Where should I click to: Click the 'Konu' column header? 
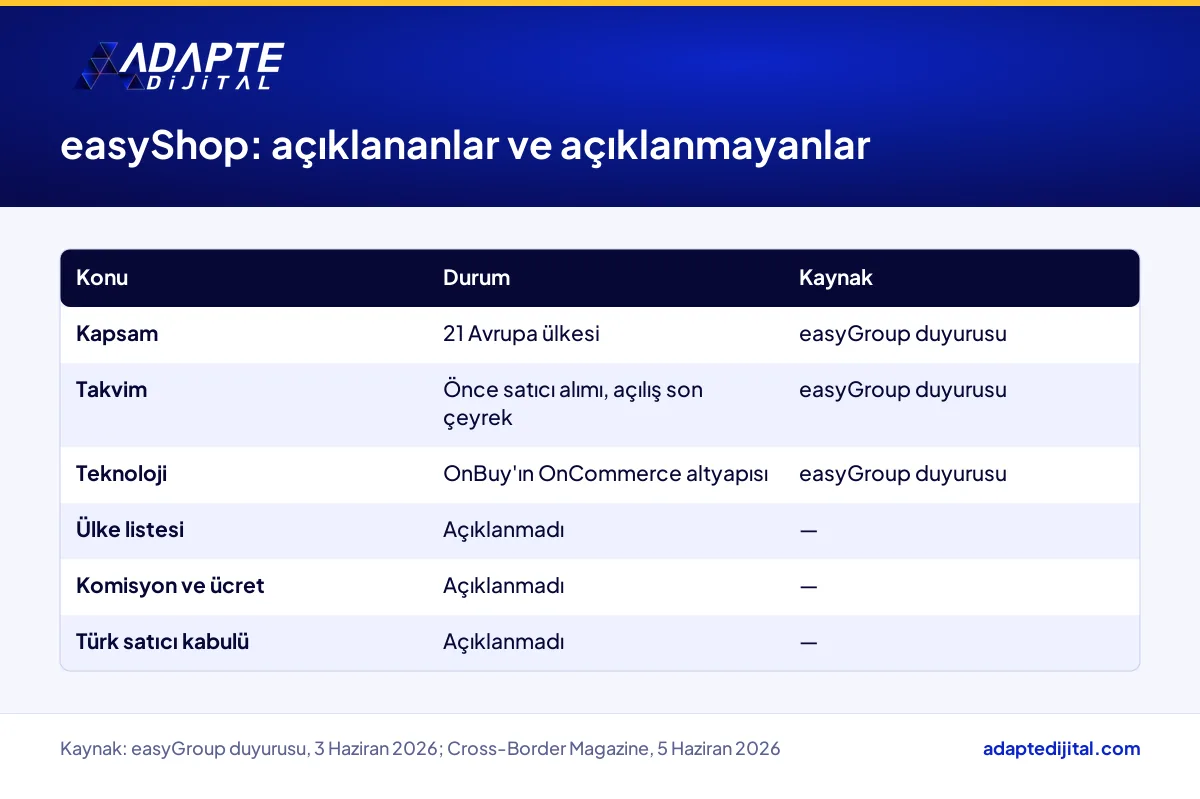[x=102, y=278]
